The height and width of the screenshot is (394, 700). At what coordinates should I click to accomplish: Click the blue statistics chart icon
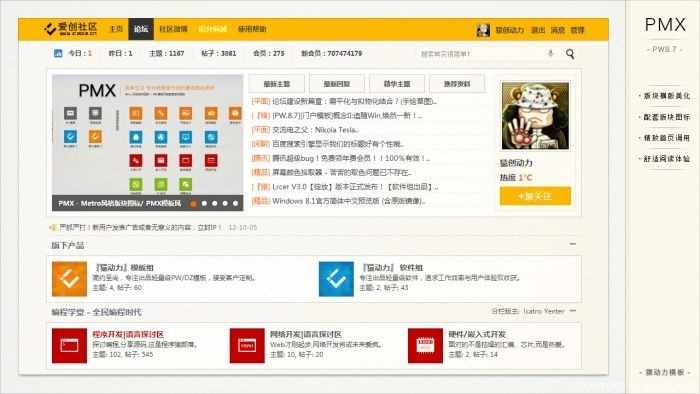click(x=58, y=53)
